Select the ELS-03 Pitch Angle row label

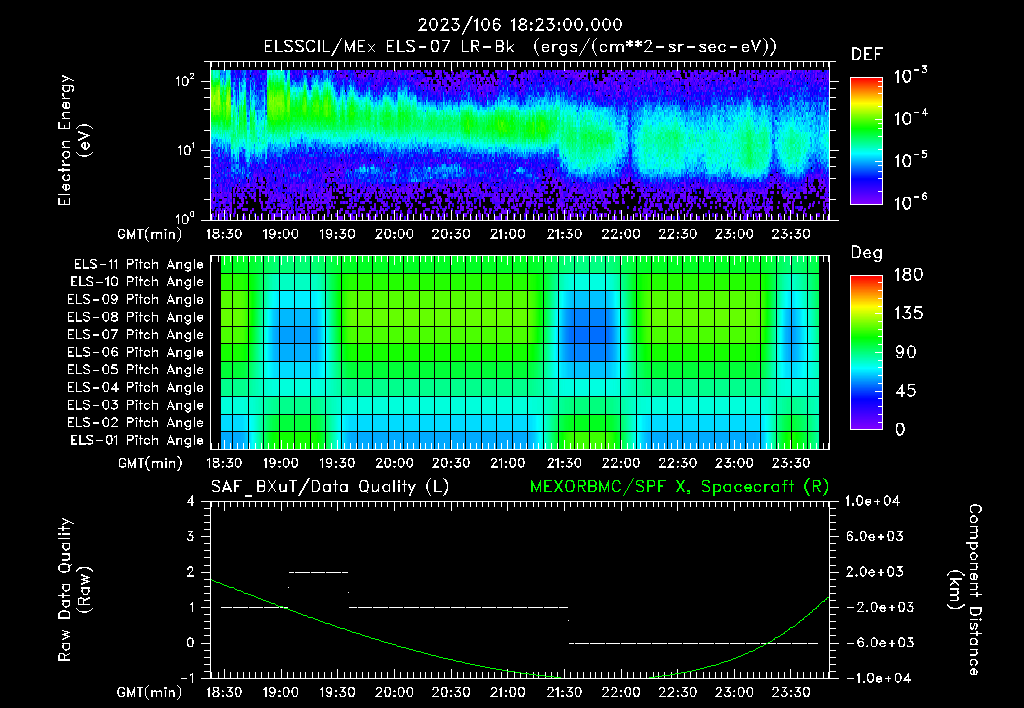[x=136, y=405]
